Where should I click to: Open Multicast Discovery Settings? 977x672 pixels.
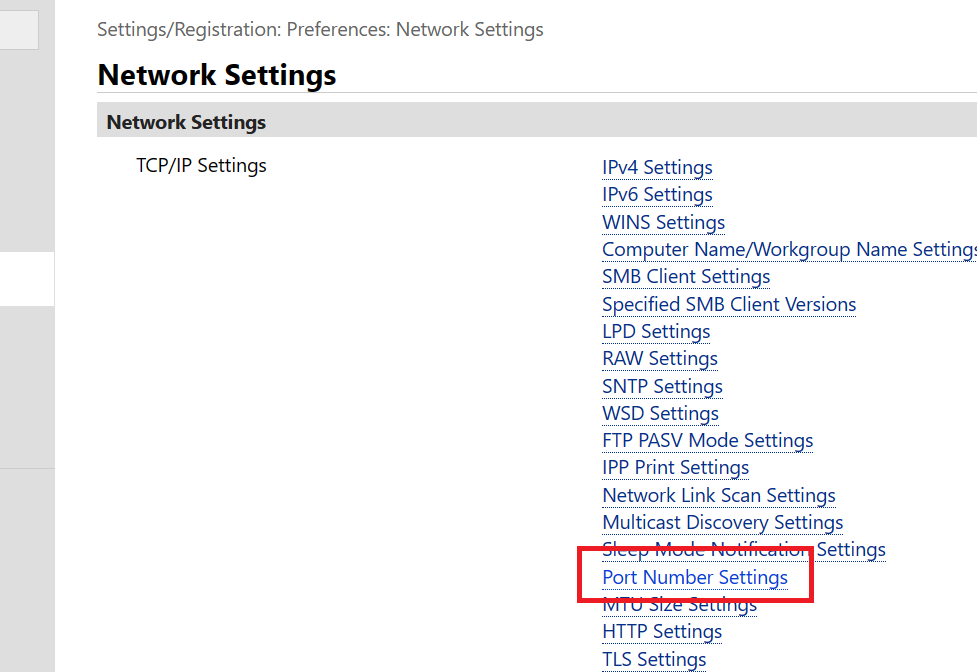click(722, 522)
